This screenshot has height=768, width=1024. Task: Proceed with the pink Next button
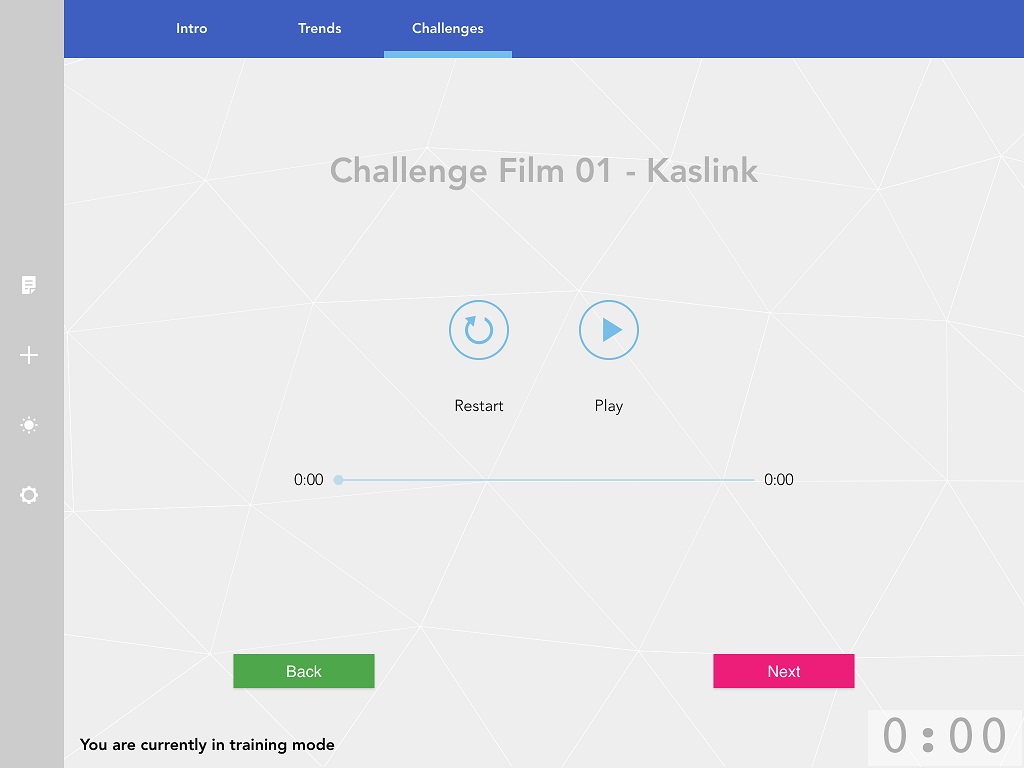[x=784, y=671]
